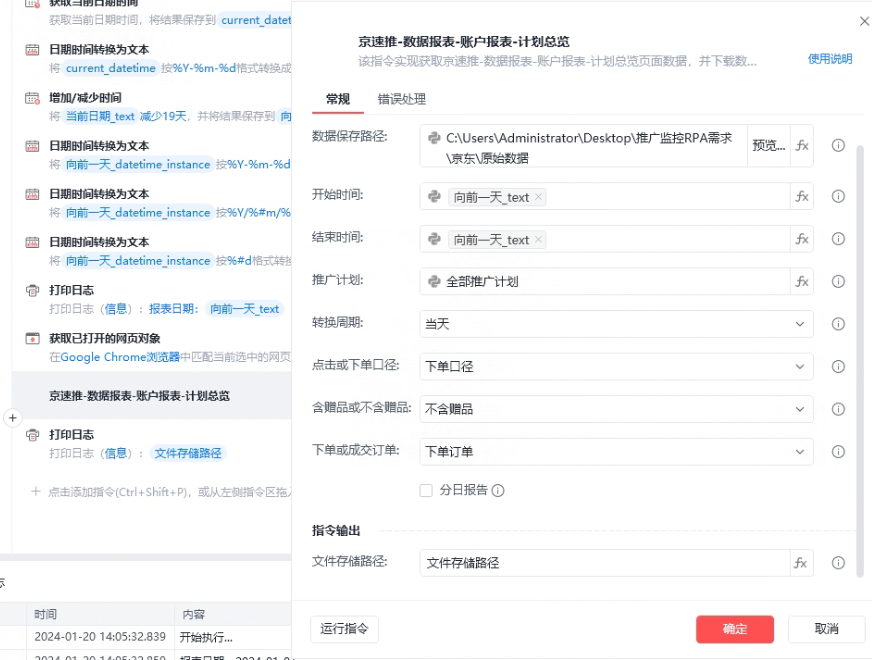Switch to the 常规 tab
872x660 pixels.
(338, 99)
